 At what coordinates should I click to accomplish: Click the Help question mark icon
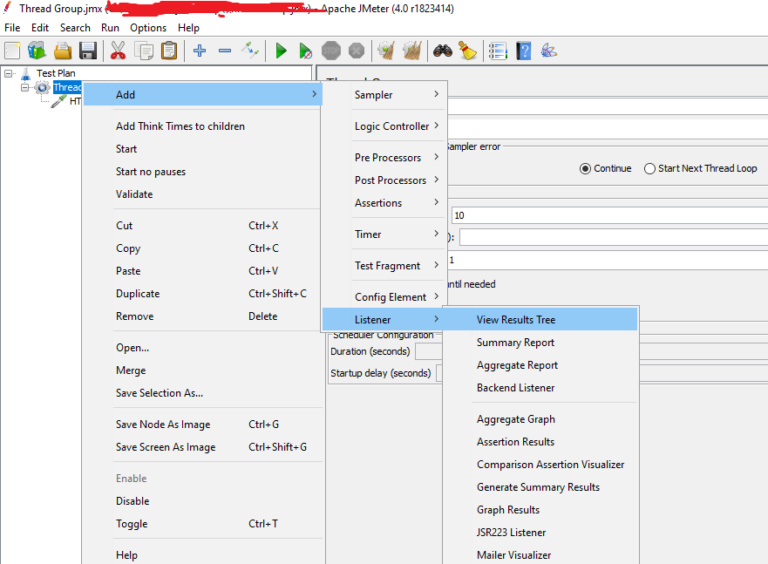coord(524,50)
